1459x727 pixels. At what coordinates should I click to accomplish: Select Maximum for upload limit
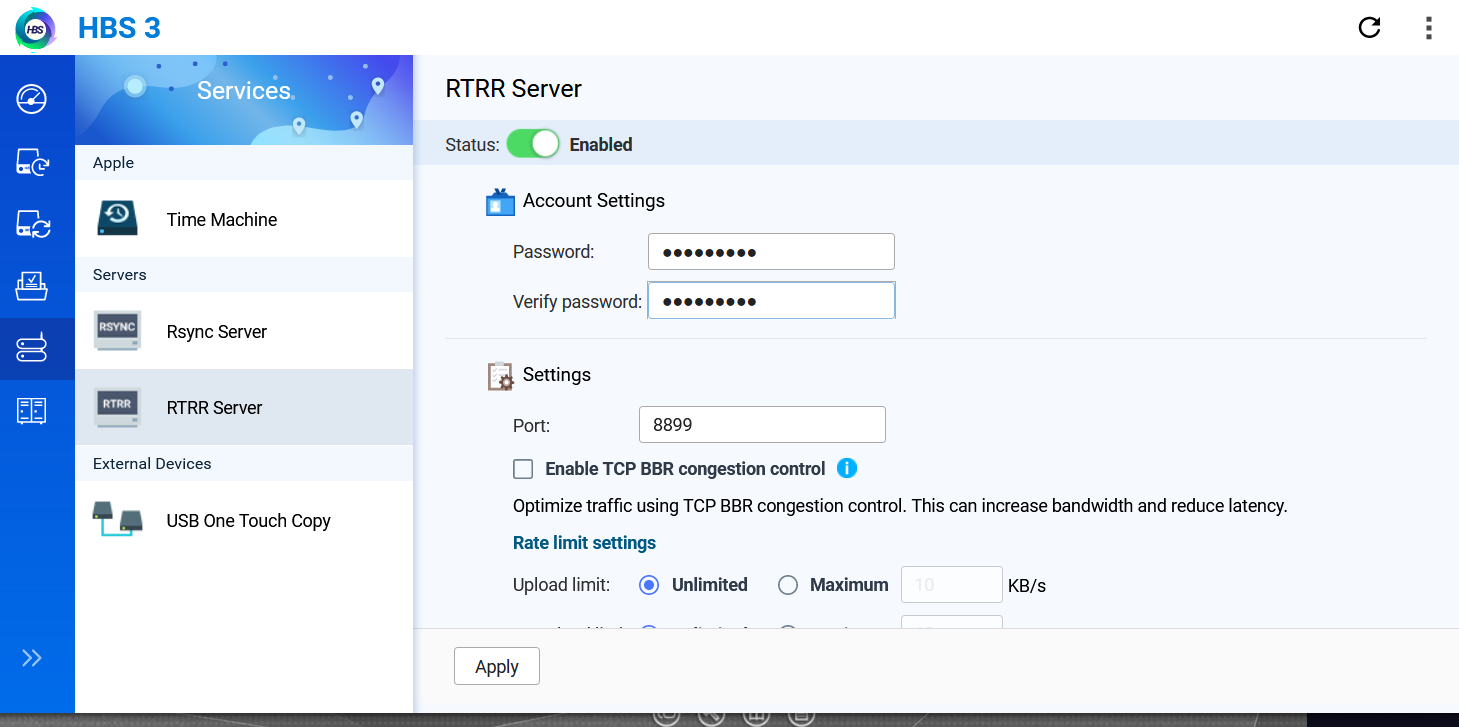pyautogui.click(x=788, y=585)
